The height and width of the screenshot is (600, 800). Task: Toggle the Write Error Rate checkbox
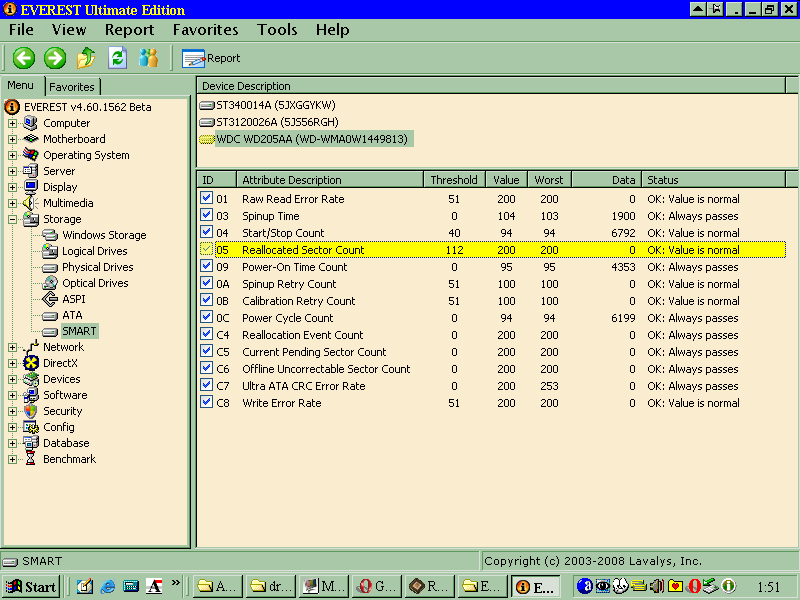(x=207, y=403)
